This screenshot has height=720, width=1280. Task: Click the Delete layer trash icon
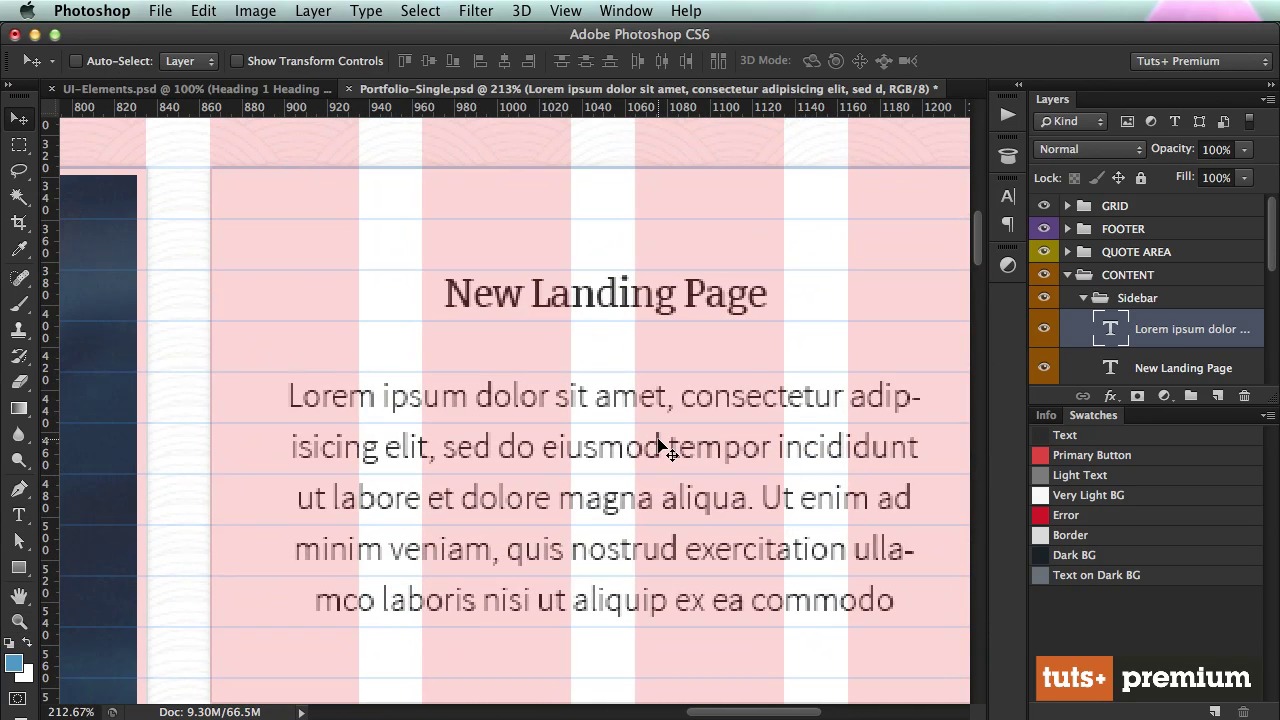click(1244, 396)
